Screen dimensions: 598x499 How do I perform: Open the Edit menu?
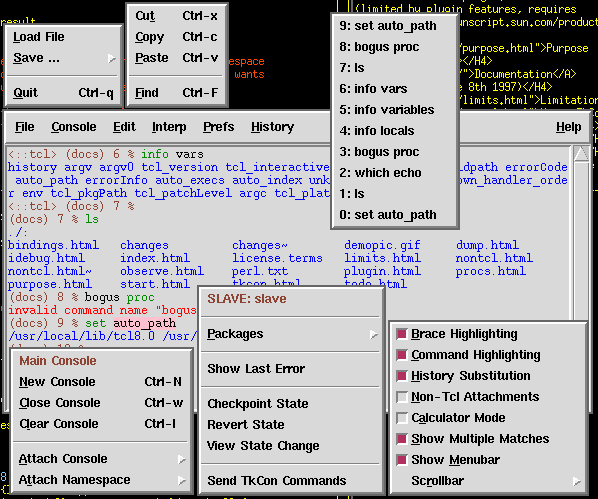[x=124, y=127]
